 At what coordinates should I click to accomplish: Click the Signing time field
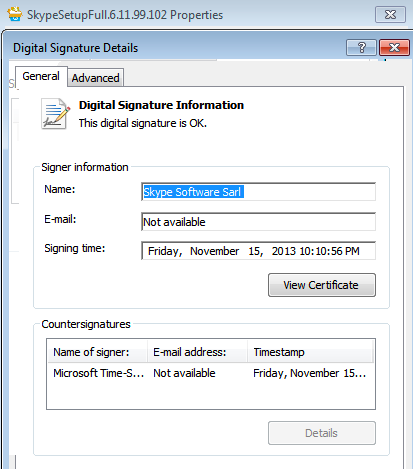[x=258, y=251]
